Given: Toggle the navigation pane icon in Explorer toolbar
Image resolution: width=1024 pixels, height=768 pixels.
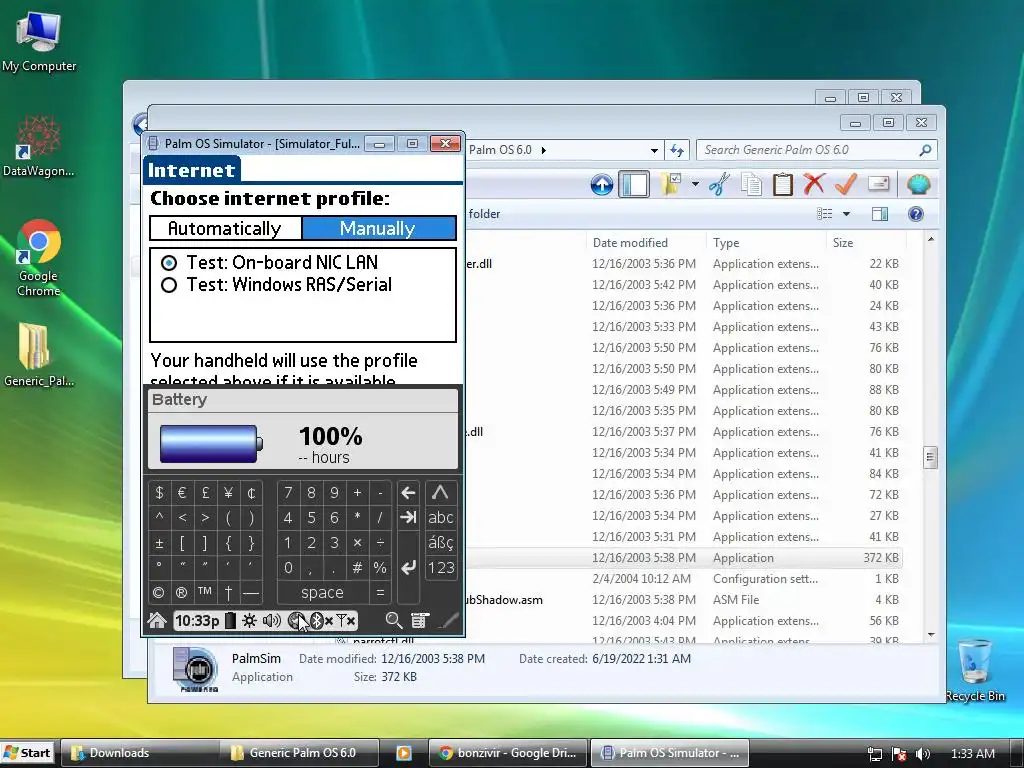Looking at the screenshot, I should click(633, 184).
